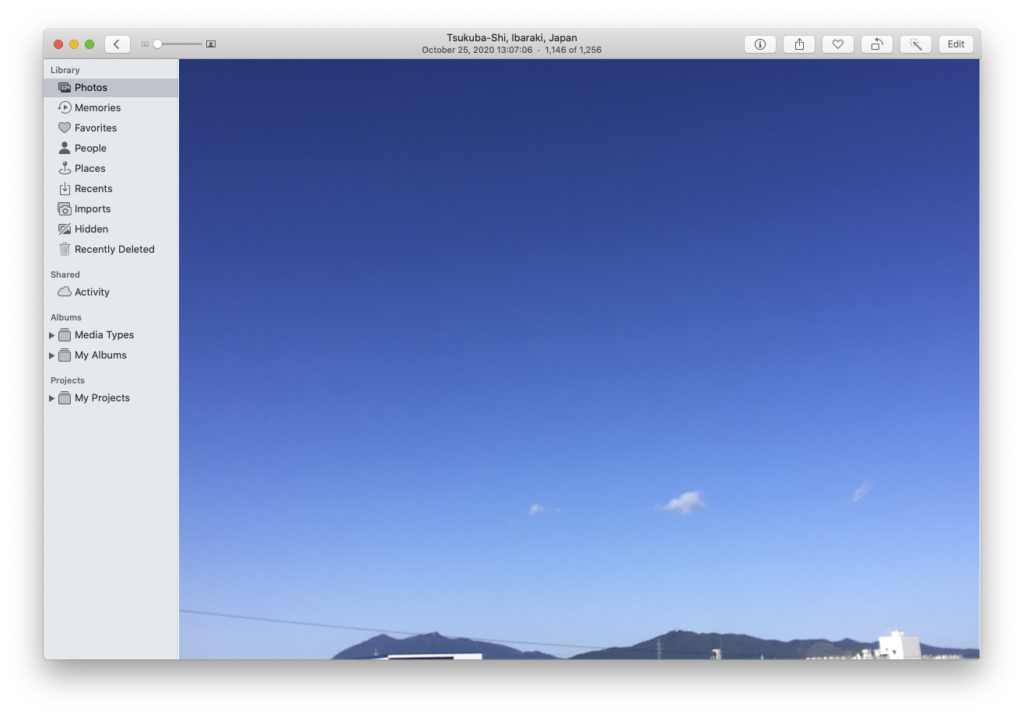
Task: Adjust the zoom slider knob
Action: point(157,44)
